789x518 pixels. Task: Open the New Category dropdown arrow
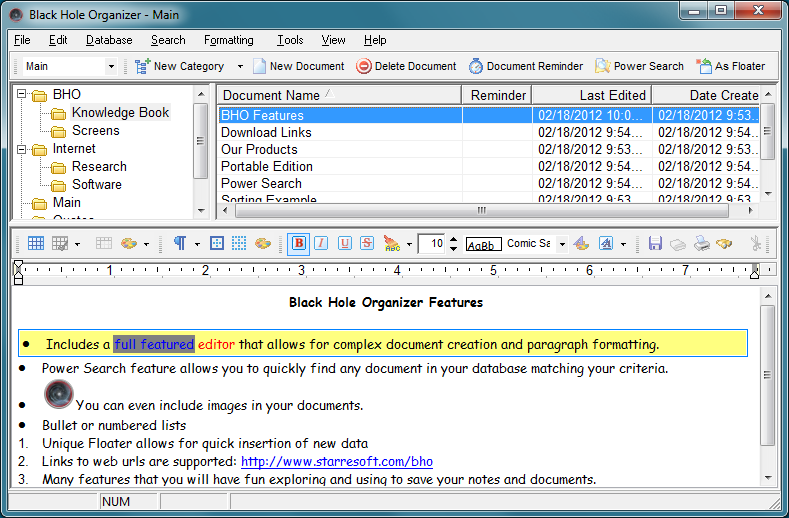coord(240,66)
